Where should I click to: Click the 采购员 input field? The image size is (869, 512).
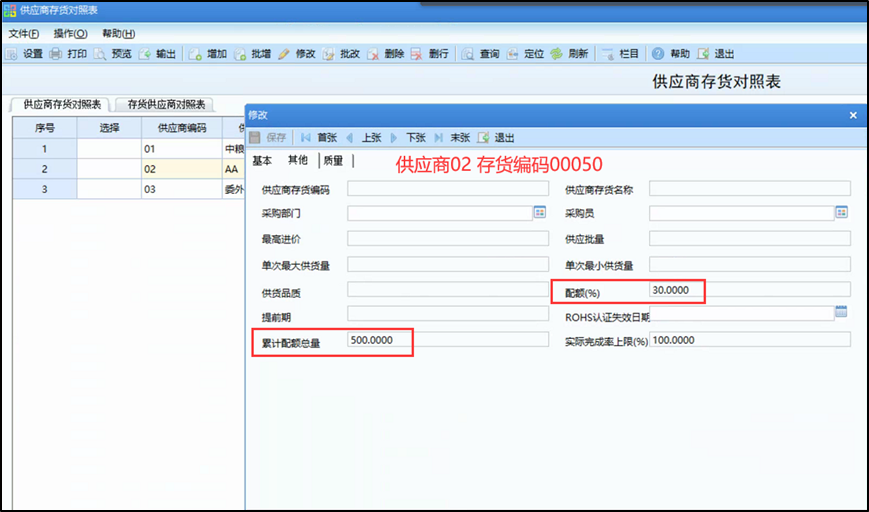point(742,213)
